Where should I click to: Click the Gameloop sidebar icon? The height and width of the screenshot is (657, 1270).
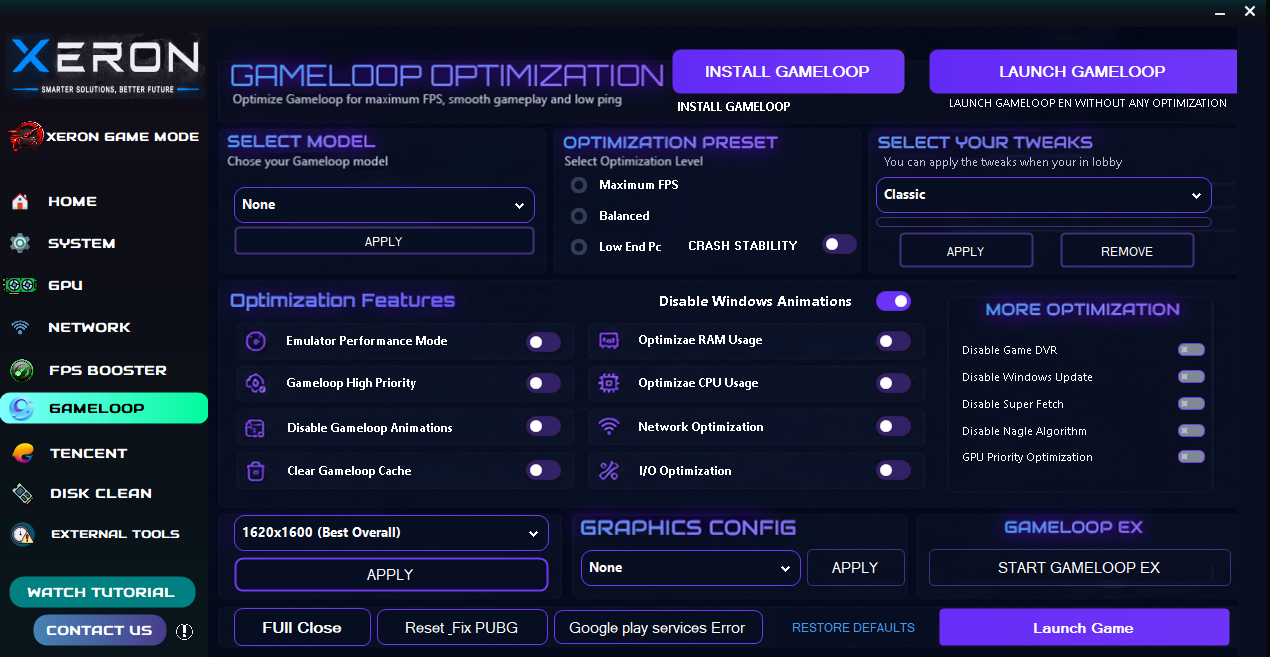22,408
